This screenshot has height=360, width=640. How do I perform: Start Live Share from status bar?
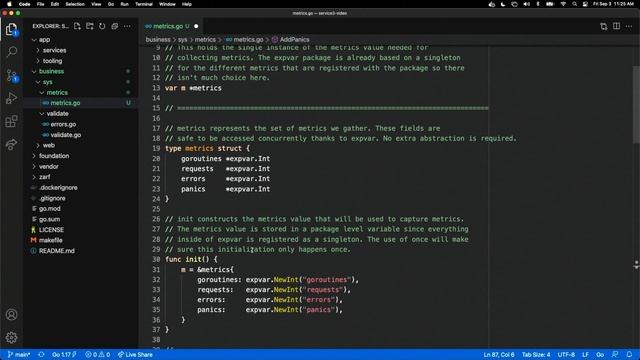coord(135,354)
